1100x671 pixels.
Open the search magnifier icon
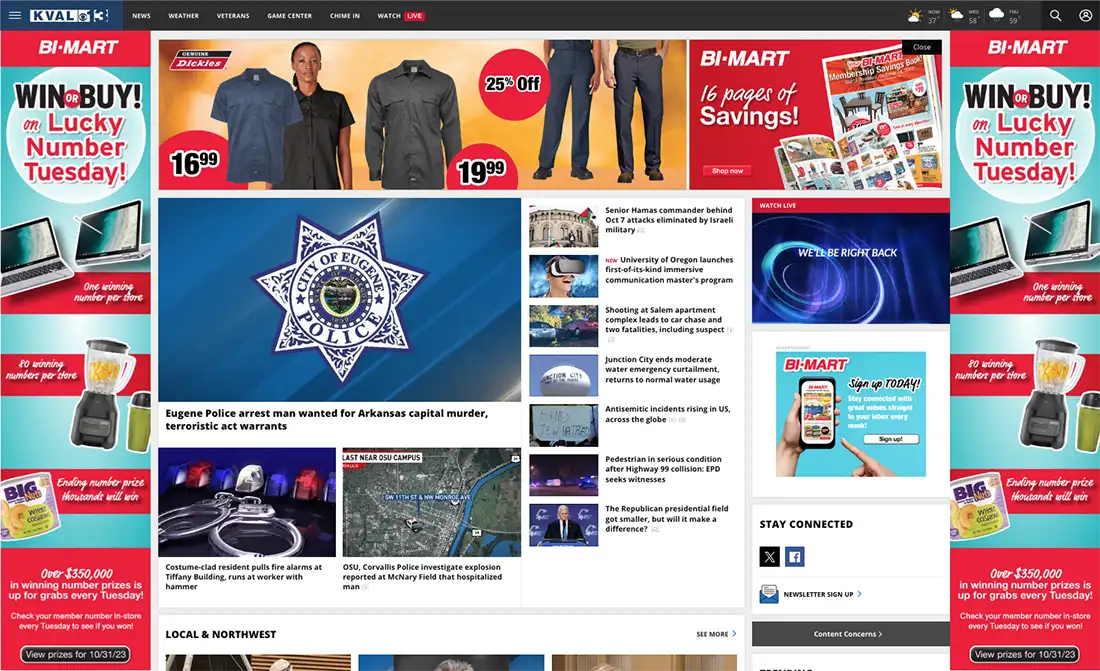pyautogui.click(x=1055, y=15)
